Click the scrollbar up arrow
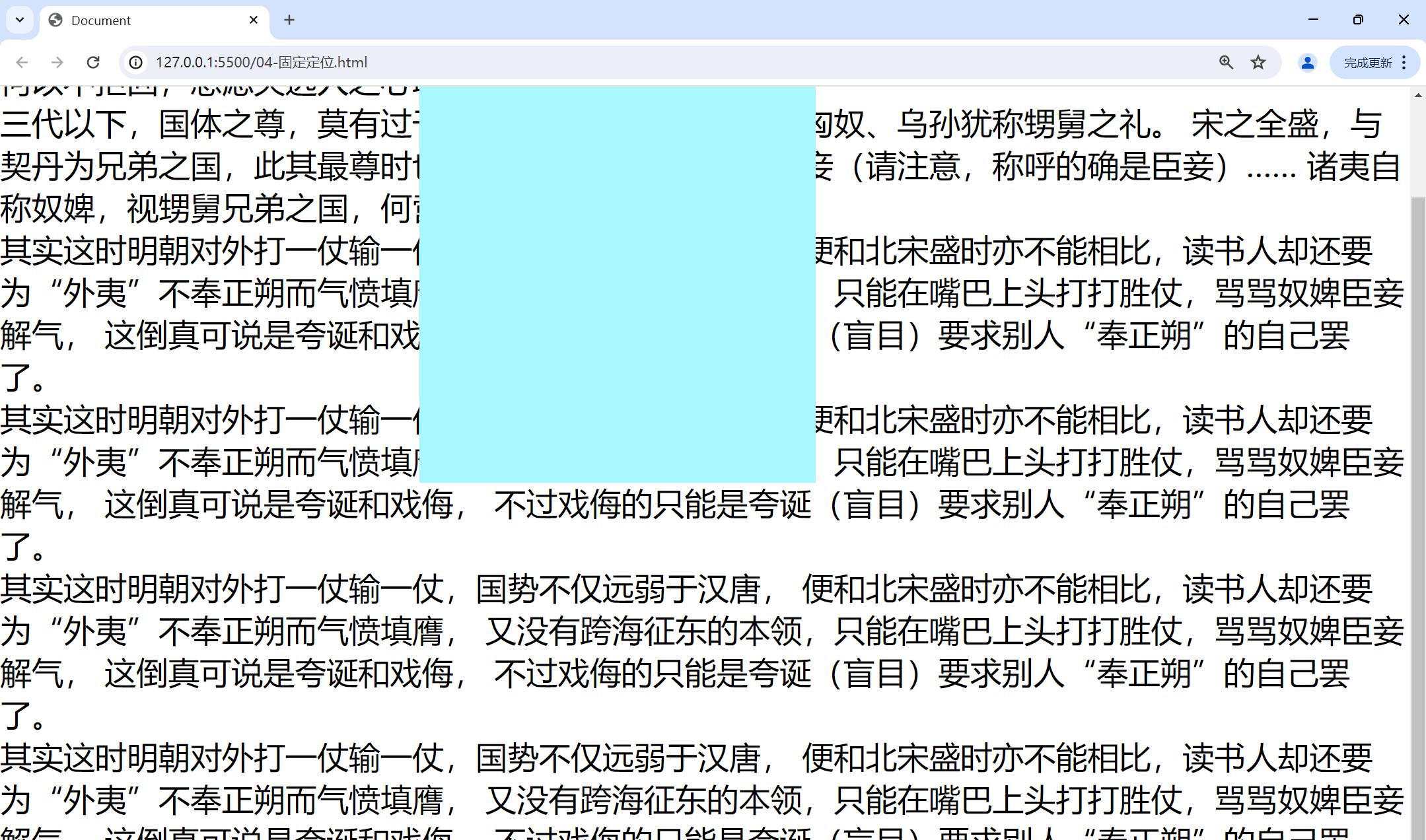This screenshot has width=1426, height=840. pos(1418,95)
